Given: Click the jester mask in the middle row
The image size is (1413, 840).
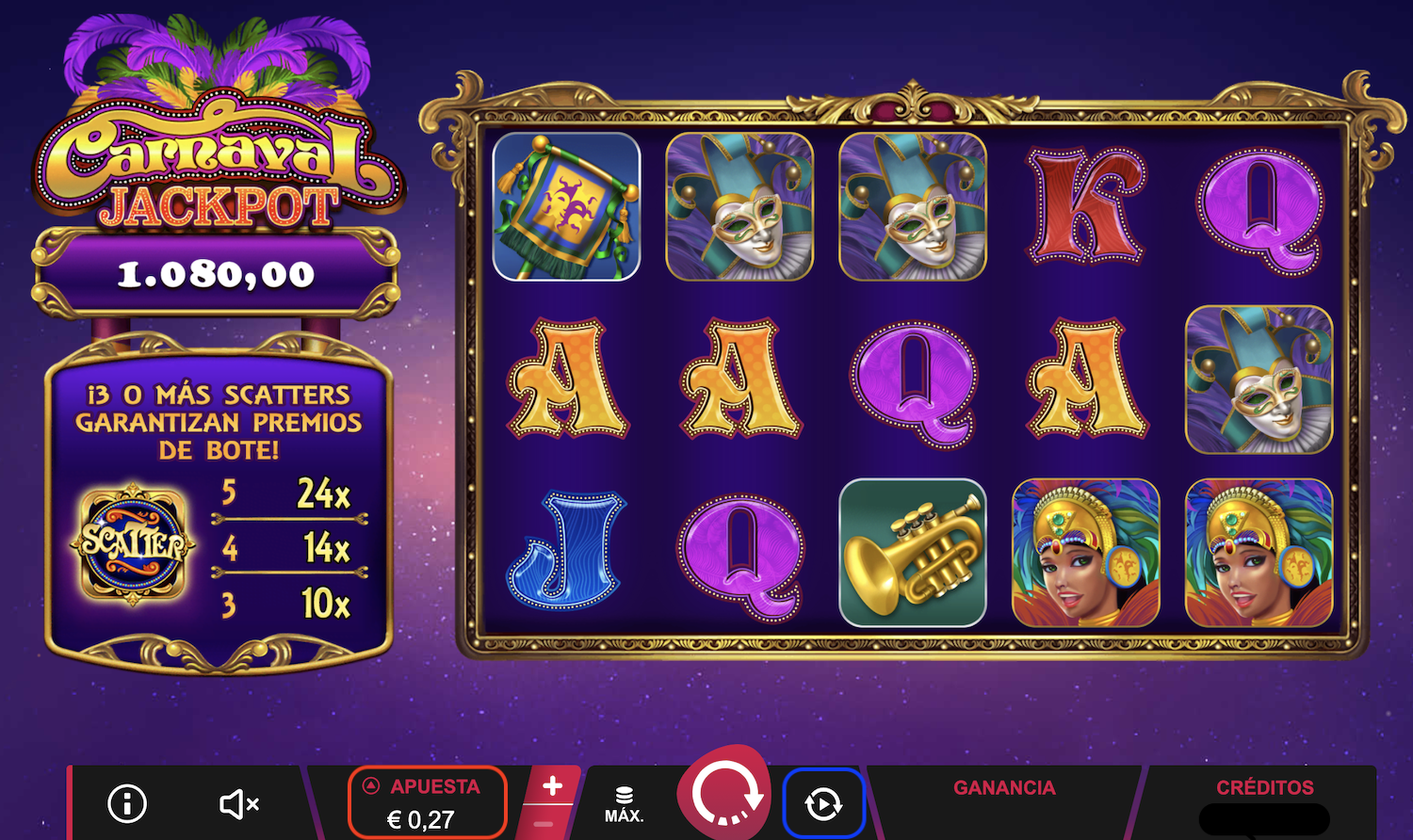Looking at the screenshot, I should pyautogui.click(x=1259, y=380).
